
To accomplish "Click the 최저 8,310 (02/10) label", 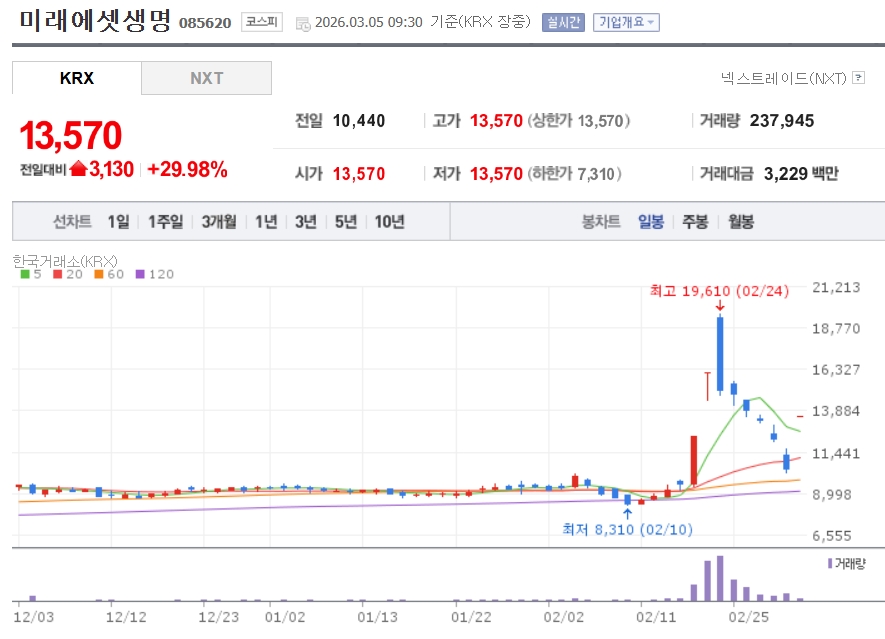I will tap(627, 529).
